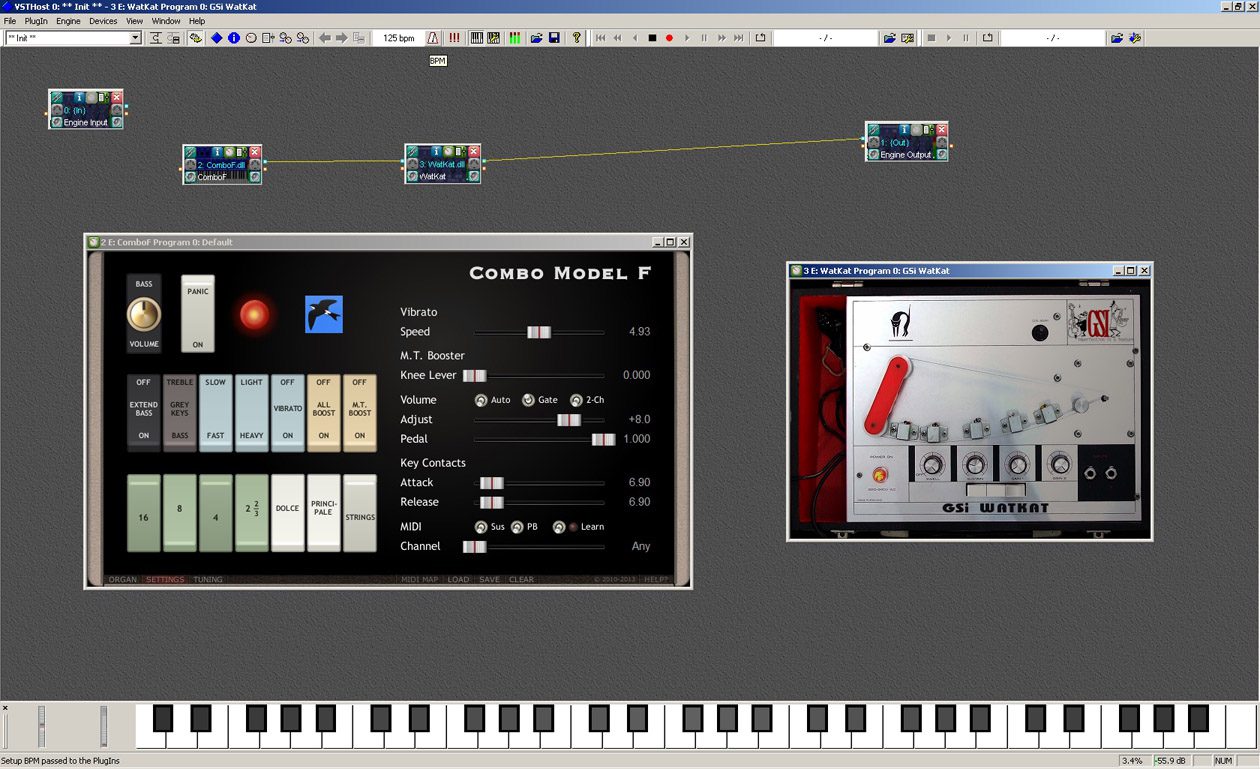Click the edit pencil icon on Engine Input node

coord(56,98)
